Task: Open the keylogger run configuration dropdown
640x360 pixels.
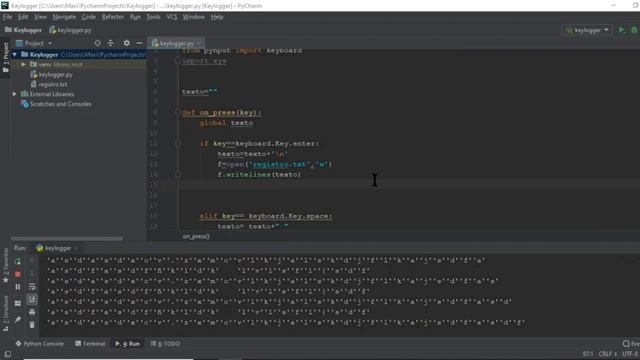Action: (587, 30)
